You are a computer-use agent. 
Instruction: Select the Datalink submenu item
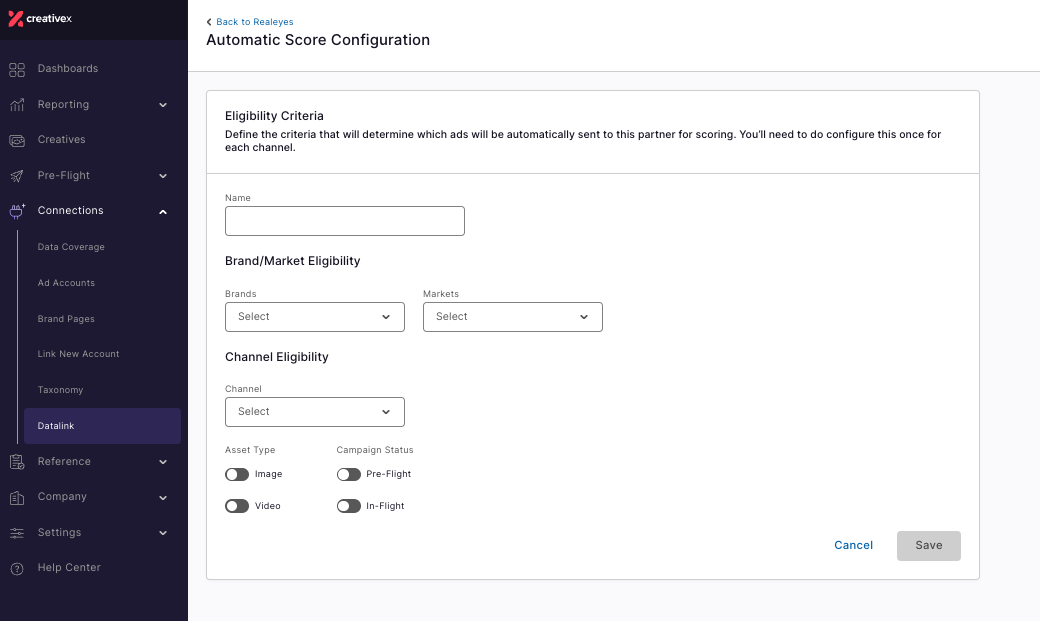click(x=102, y=426)
